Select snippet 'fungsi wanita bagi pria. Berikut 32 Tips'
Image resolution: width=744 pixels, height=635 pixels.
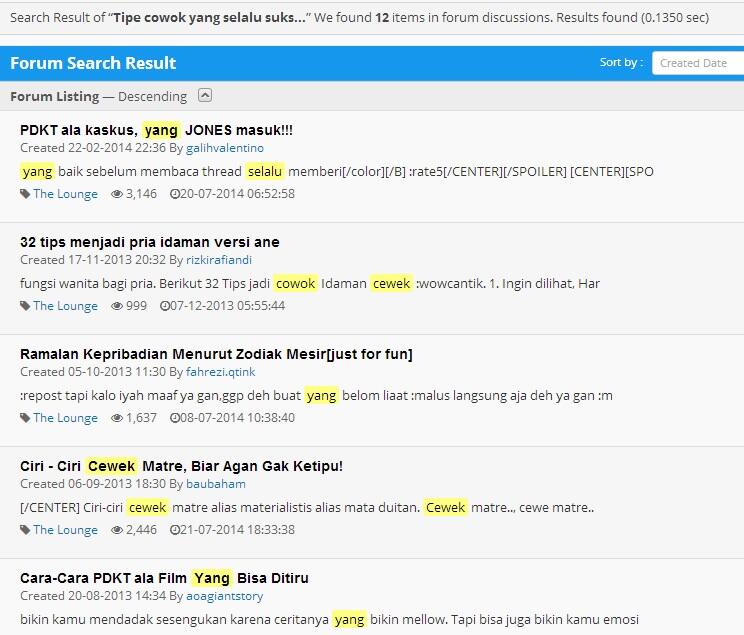(x=310, y=283)
